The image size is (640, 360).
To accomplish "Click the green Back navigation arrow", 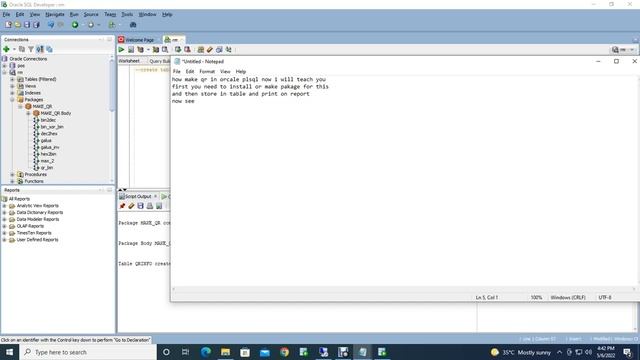I will 75,25.
